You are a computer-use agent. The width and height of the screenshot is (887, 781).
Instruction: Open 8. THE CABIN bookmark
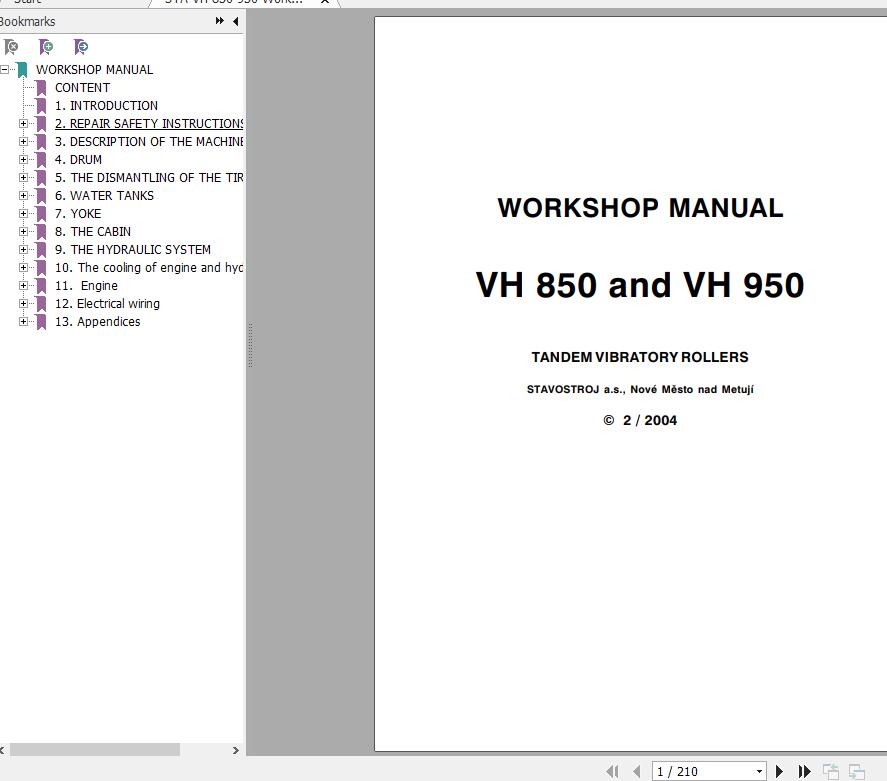point(93,232)
